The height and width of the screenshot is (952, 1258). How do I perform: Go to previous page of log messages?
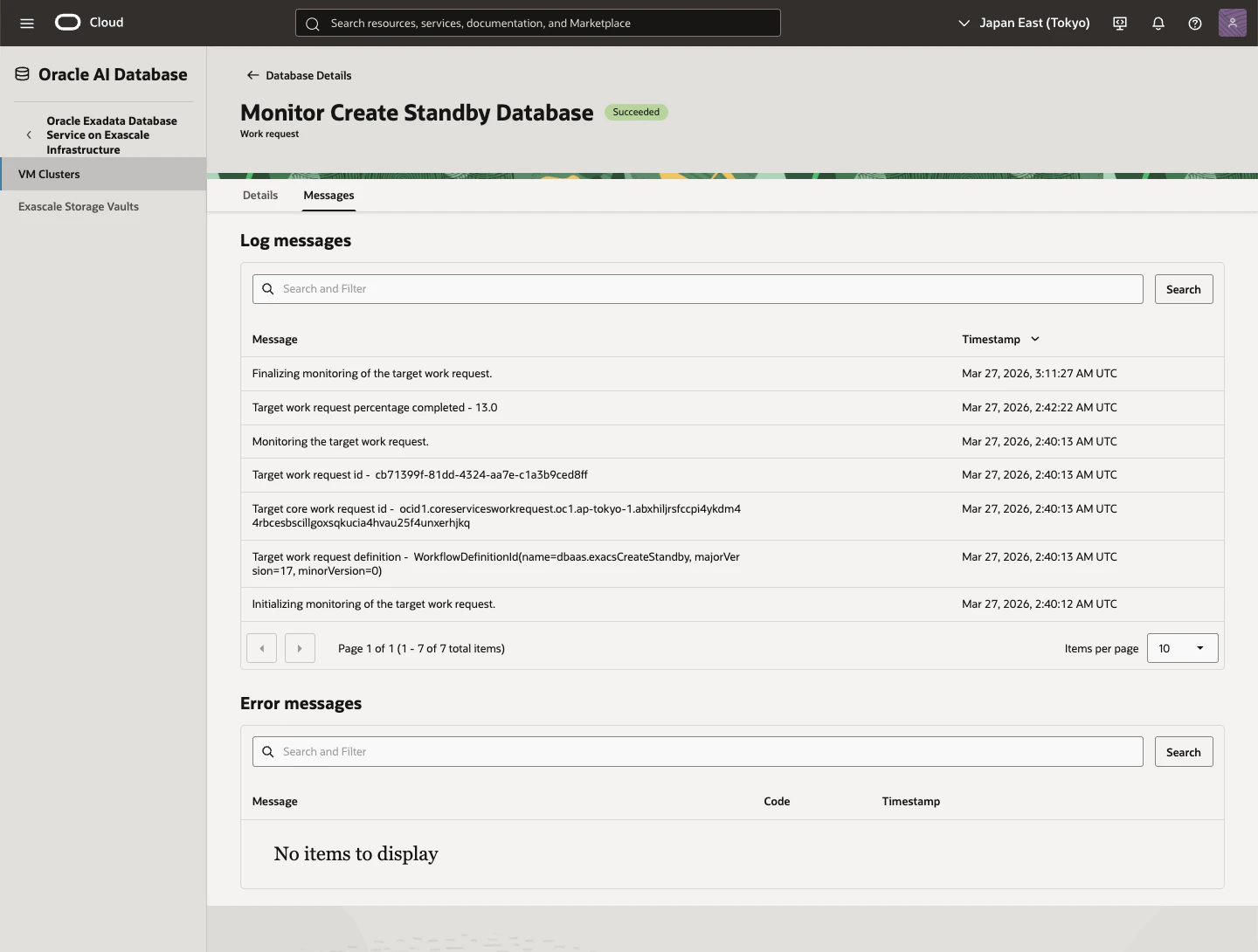[261, 648]
